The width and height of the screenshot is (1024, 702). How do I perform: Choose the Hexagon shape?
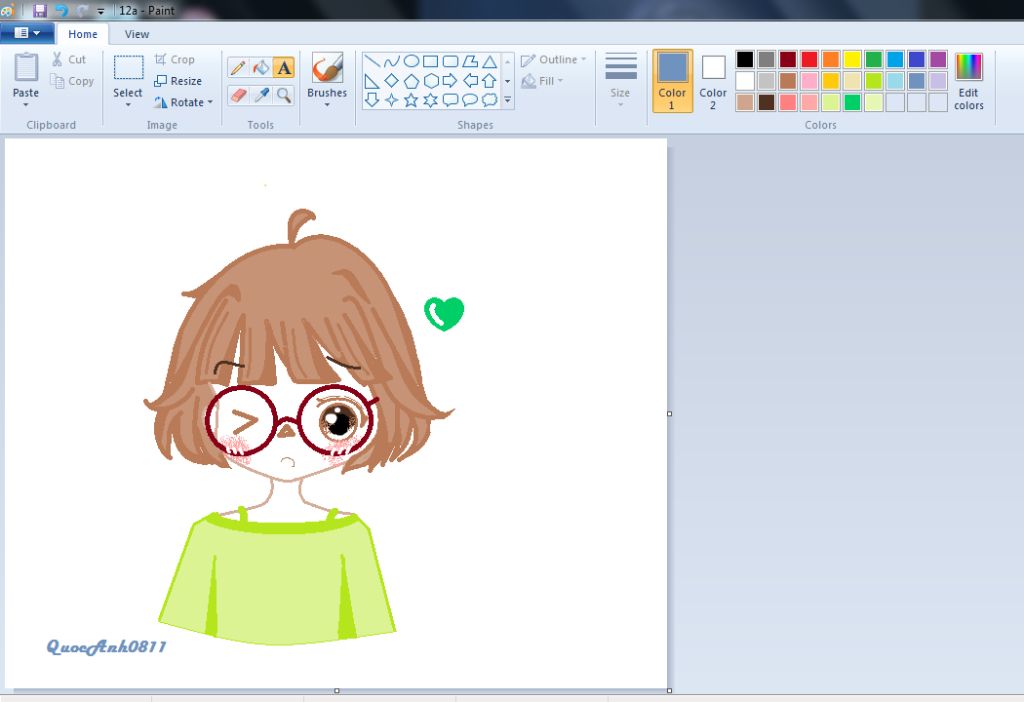pos(430,81)
